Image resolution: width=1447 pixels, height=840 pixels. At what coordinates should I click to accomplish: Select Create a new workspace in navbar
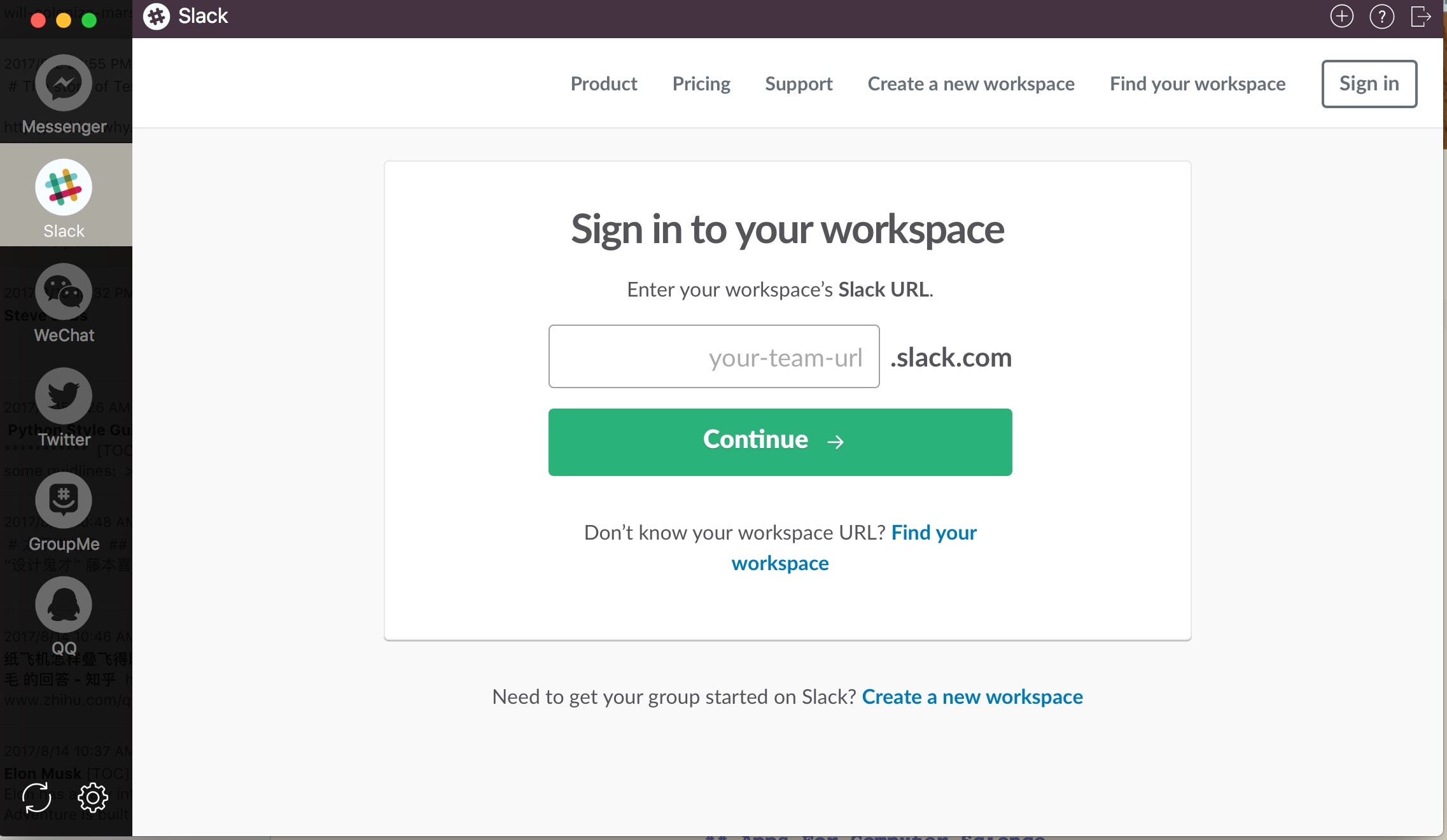[971, 83]
